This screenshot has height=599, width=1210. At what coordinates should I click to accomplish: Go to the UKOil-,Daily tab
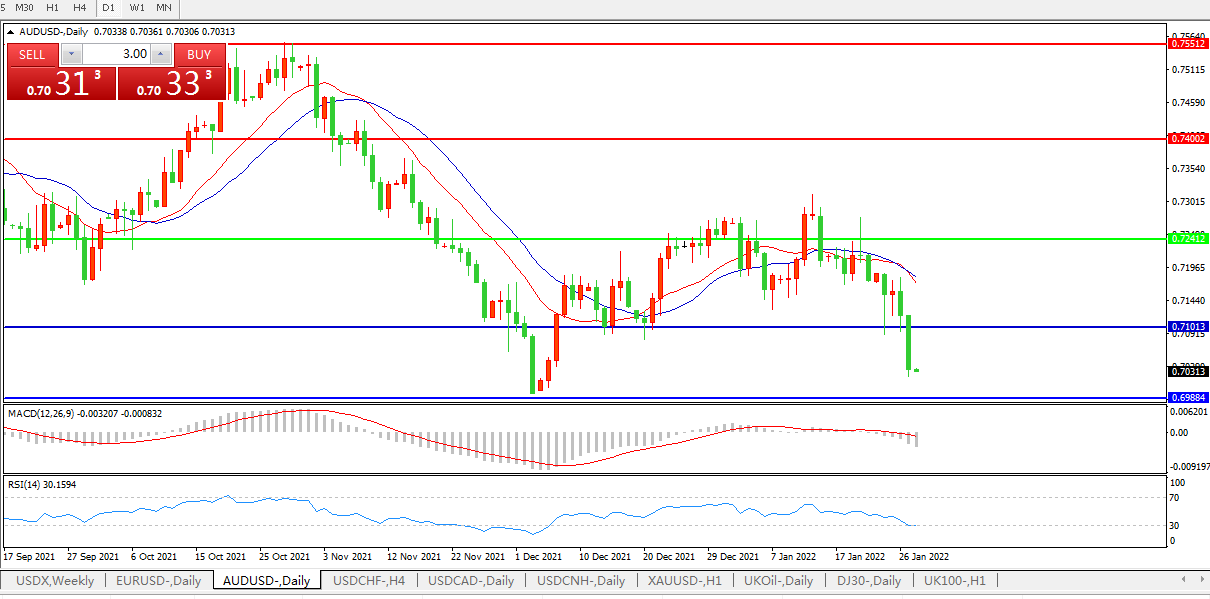point(780,581)
